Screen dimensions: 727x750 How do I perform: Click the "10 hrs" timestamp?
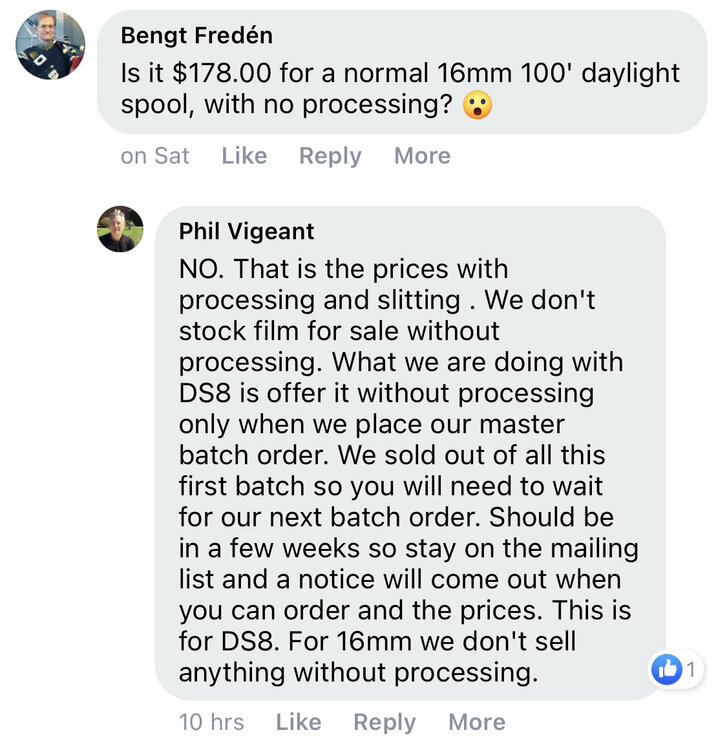pyautogui.click(x=211, y=722)
